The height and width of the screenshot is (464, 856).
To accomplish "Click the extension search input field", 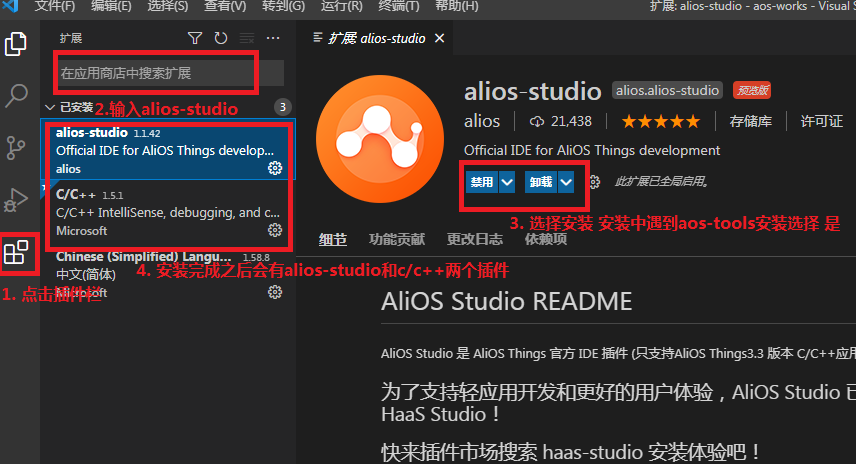I will tap(169, 73).
